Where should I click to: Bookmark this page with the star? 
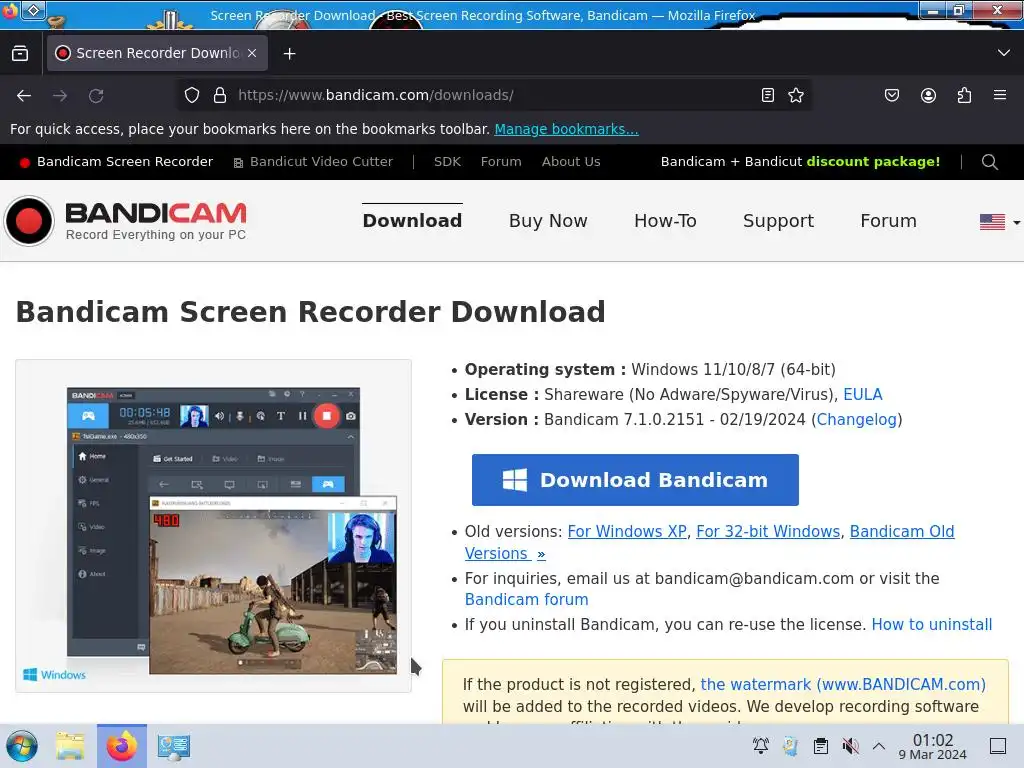795,95
